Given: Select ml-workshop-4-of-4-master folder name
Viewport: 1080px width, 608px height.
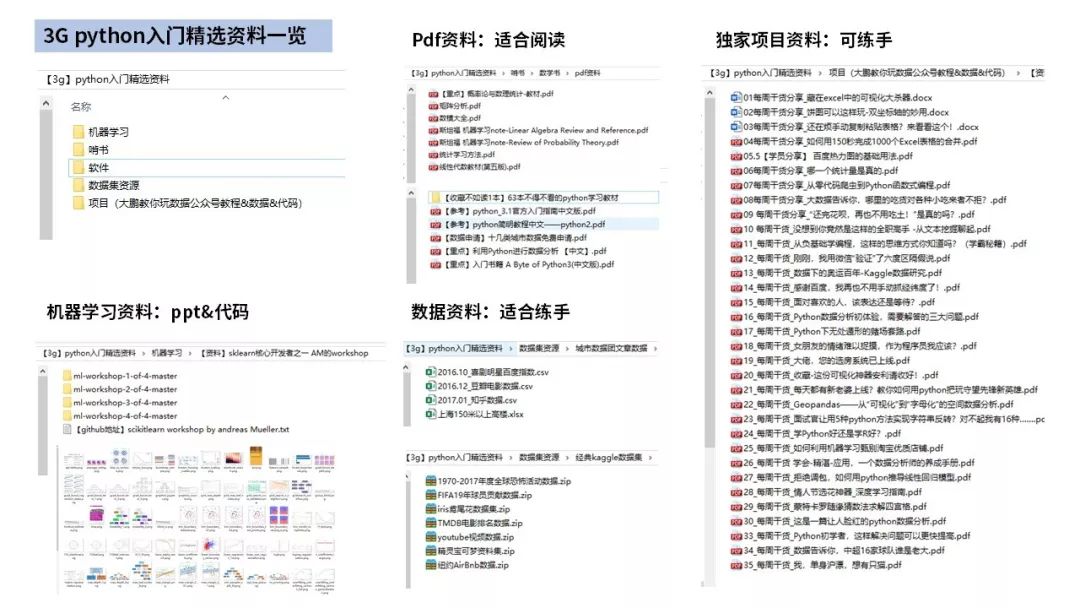Looking at the screenshot, I should (125, 417).
